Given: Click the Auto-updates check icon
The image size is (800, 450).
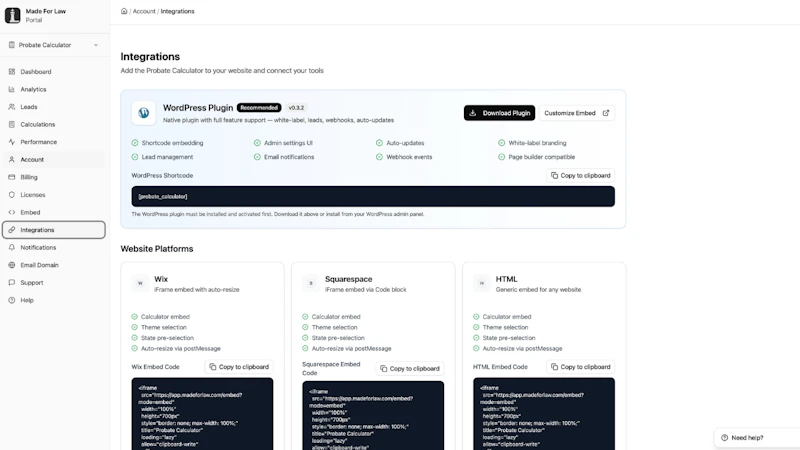Looking at the screenshot, I should tap(379, 143).
